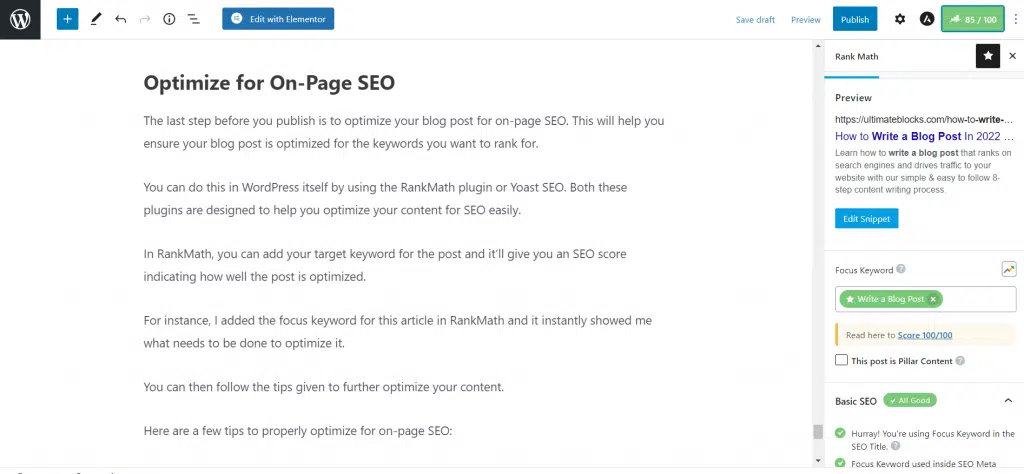
Task: Click the editor scrollbar down arrow
Action: [817, 461]
